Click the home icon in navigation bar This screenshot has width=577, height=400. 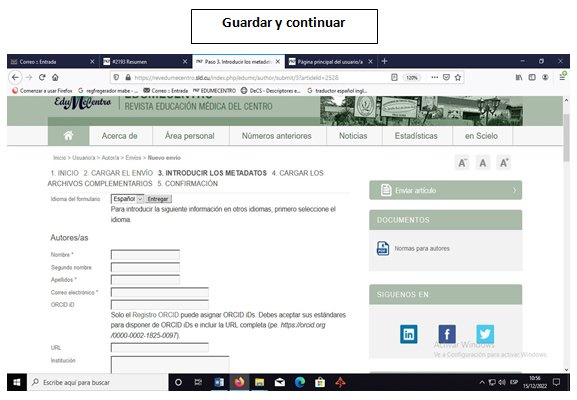point(68,136)
